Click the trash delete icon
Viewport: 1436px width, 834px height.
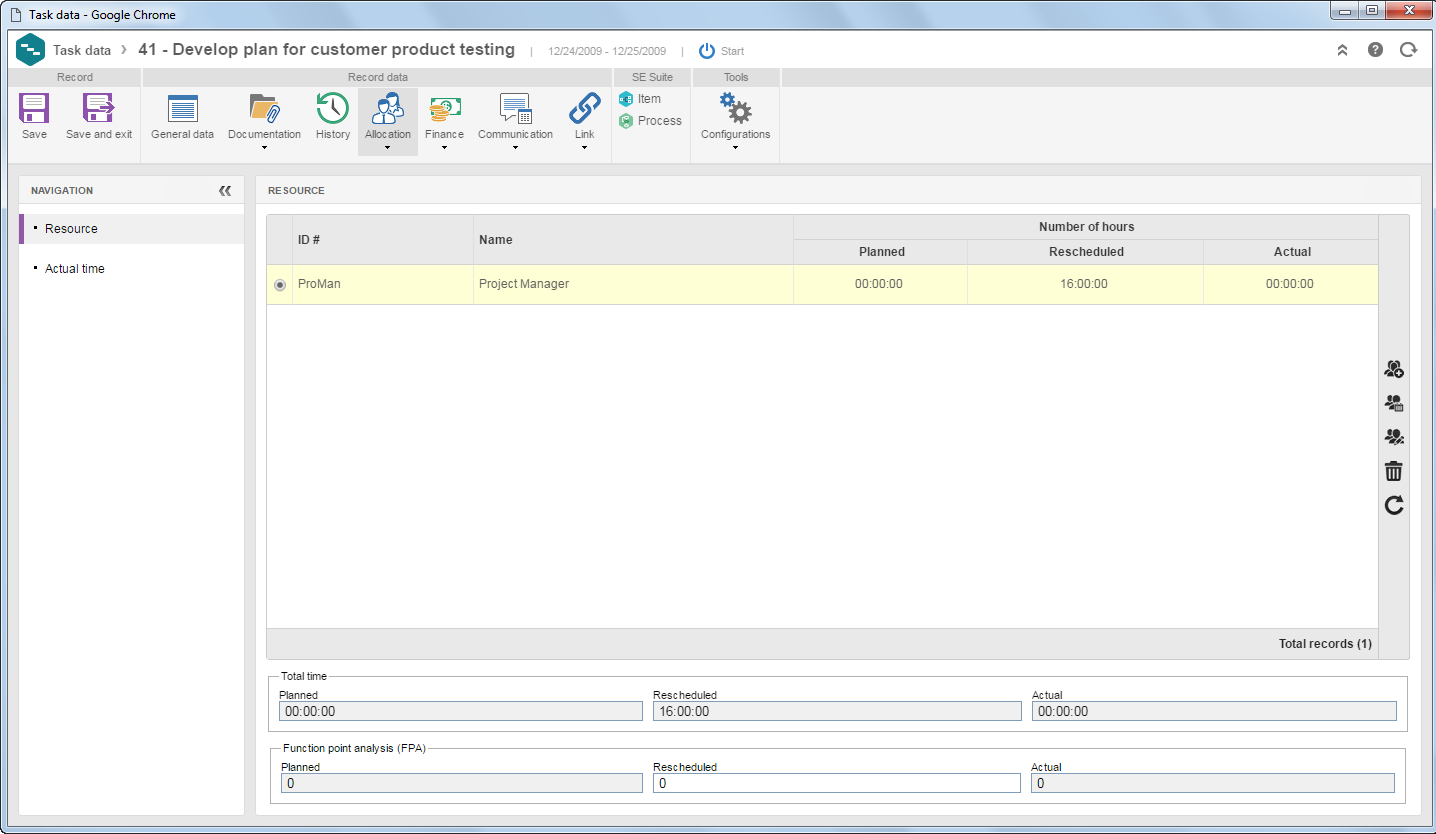[x=1394, y=471]
